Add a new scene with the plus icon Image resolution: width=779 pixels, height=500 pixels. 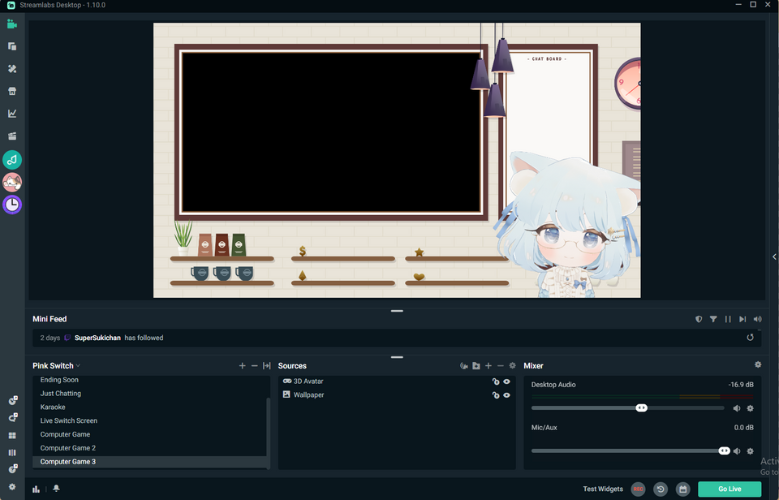(242, 366)
